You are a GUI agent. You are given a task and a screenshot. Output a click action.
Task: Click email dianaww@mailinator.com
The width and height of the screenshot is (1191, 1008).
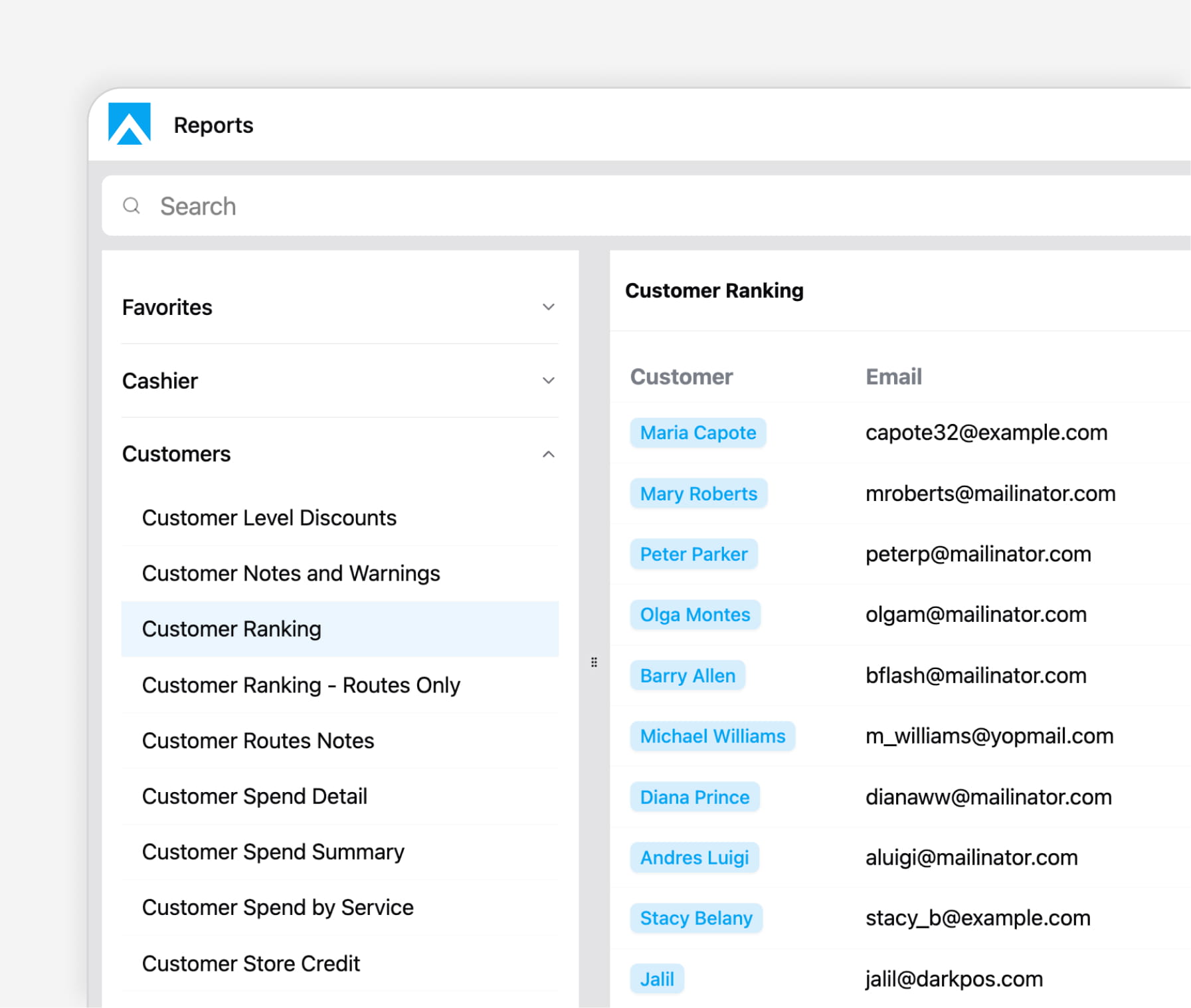click(x=988, y=797)
